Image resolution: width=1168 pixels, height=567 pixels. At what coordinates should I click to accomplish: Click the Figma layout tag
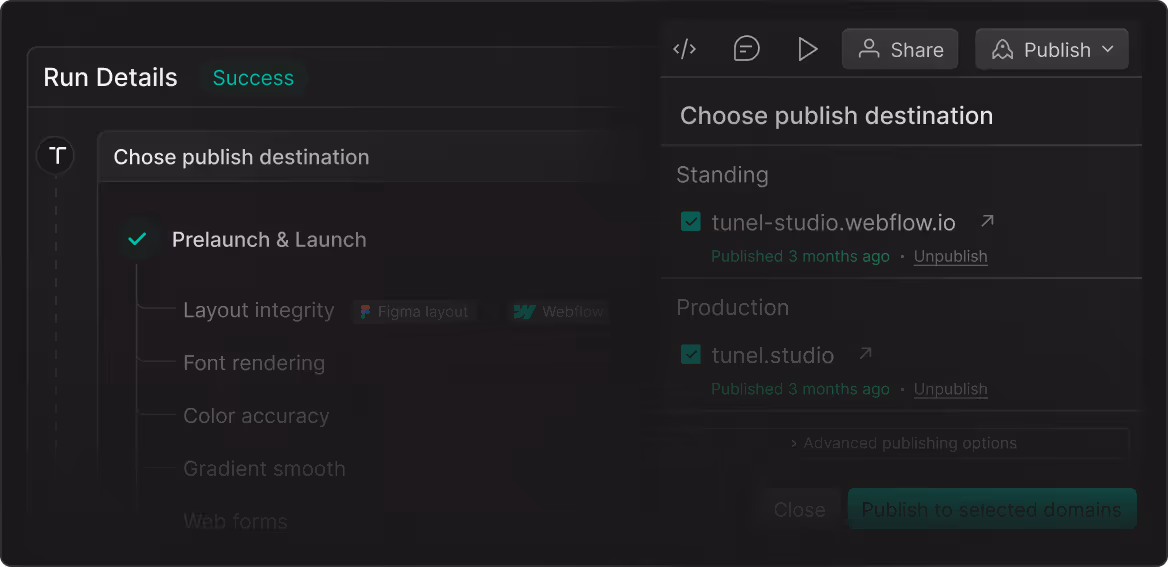pyautogui.click(x=415, y=311)
